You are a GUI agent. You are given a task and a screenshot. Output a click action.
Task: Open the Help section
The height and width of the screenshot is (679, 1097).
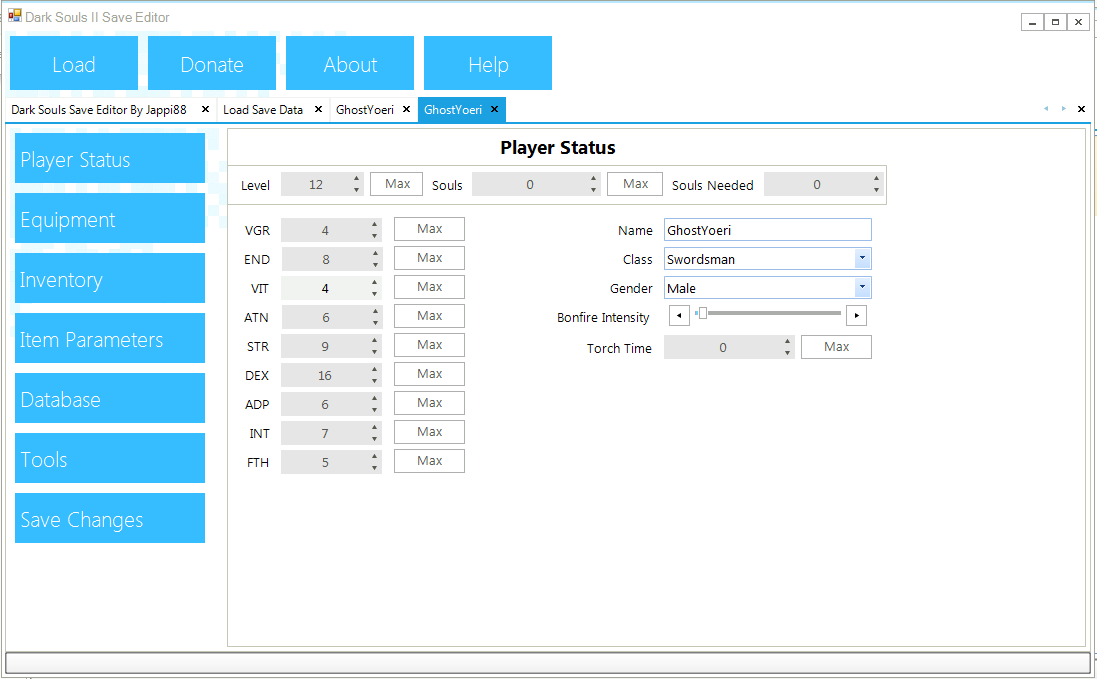488,63
